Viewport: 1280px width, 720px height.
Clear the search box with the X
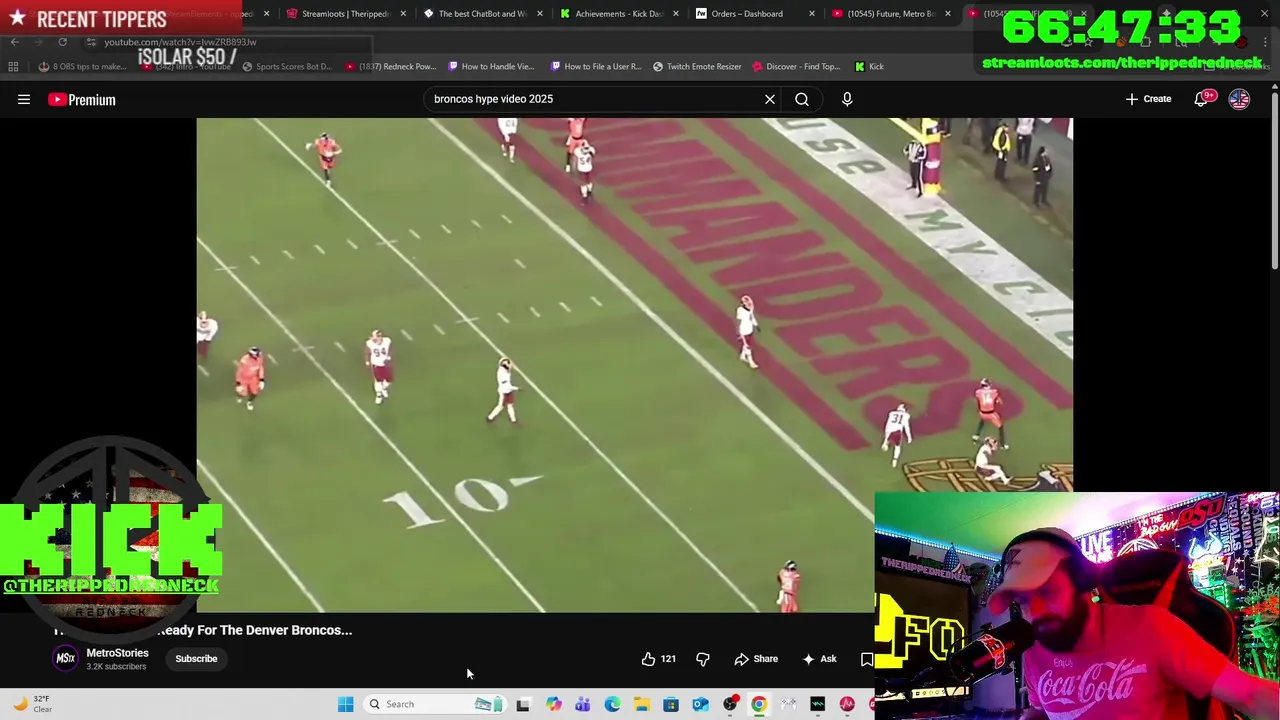770,99
